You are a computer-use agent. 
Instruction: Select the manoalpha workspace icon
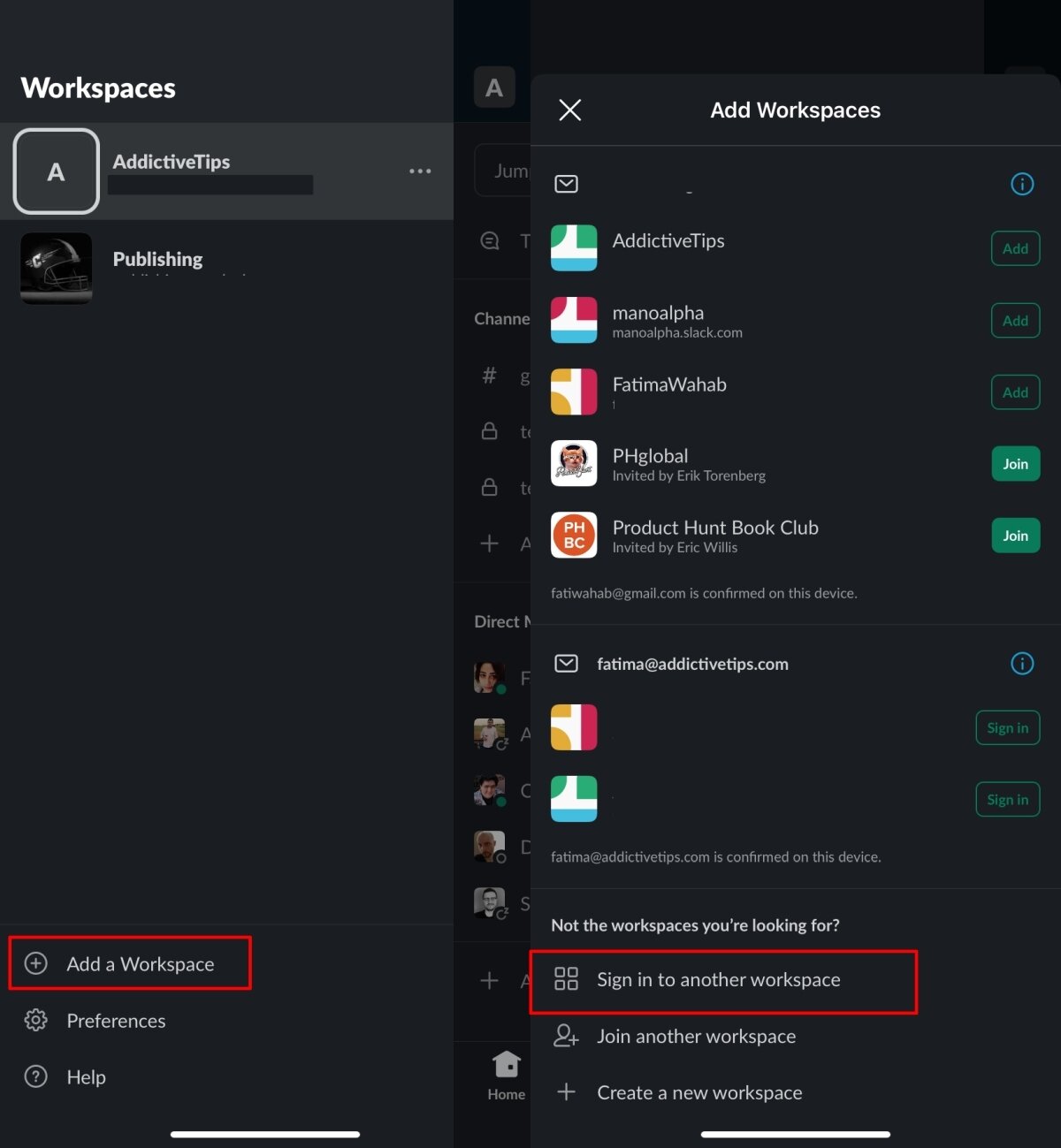[574, 320]
